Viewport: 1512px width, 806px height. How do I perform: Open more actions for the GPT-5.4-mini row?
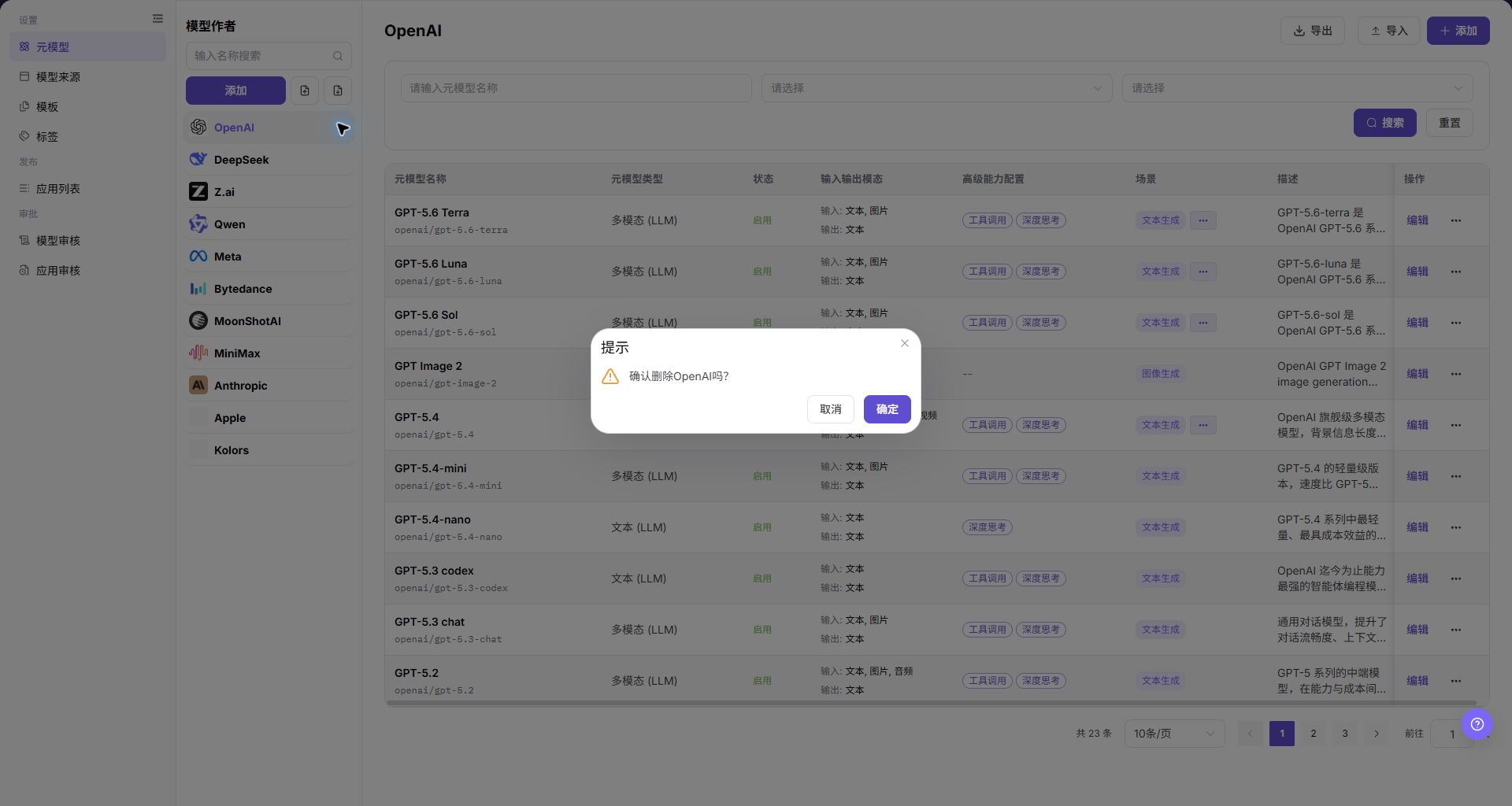point(1456,476)
